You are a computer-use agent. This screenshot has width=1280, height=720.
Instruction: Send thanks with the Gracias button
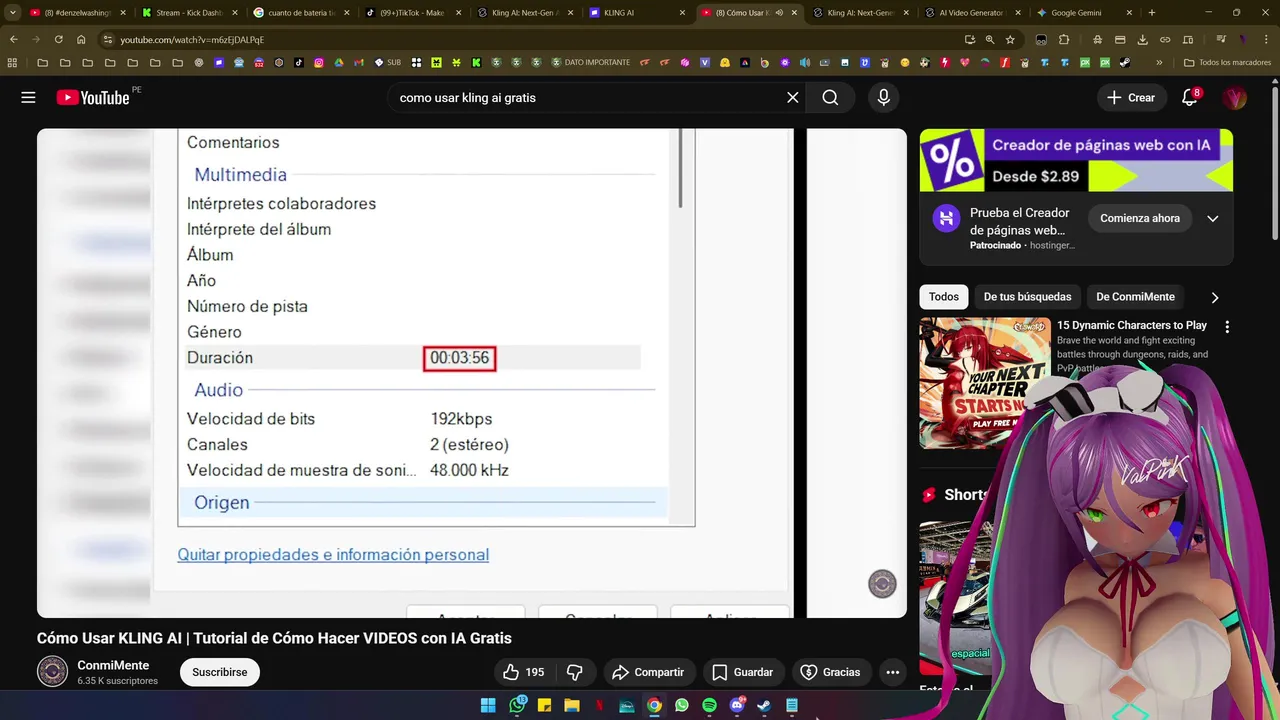click(831, 672)
